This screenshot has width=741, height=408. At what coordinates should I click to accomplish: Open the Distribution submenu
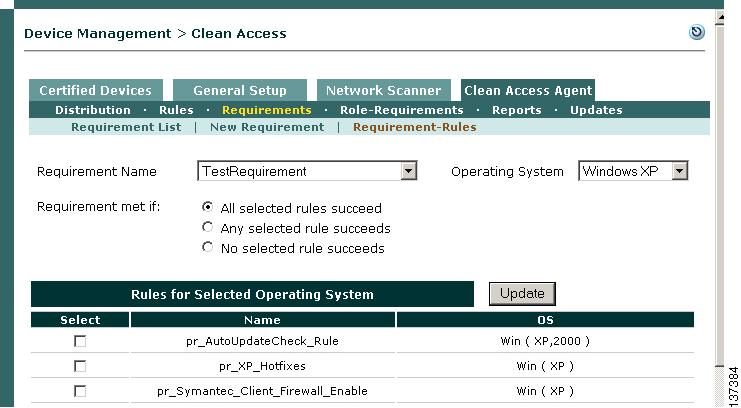pos(93,110)
